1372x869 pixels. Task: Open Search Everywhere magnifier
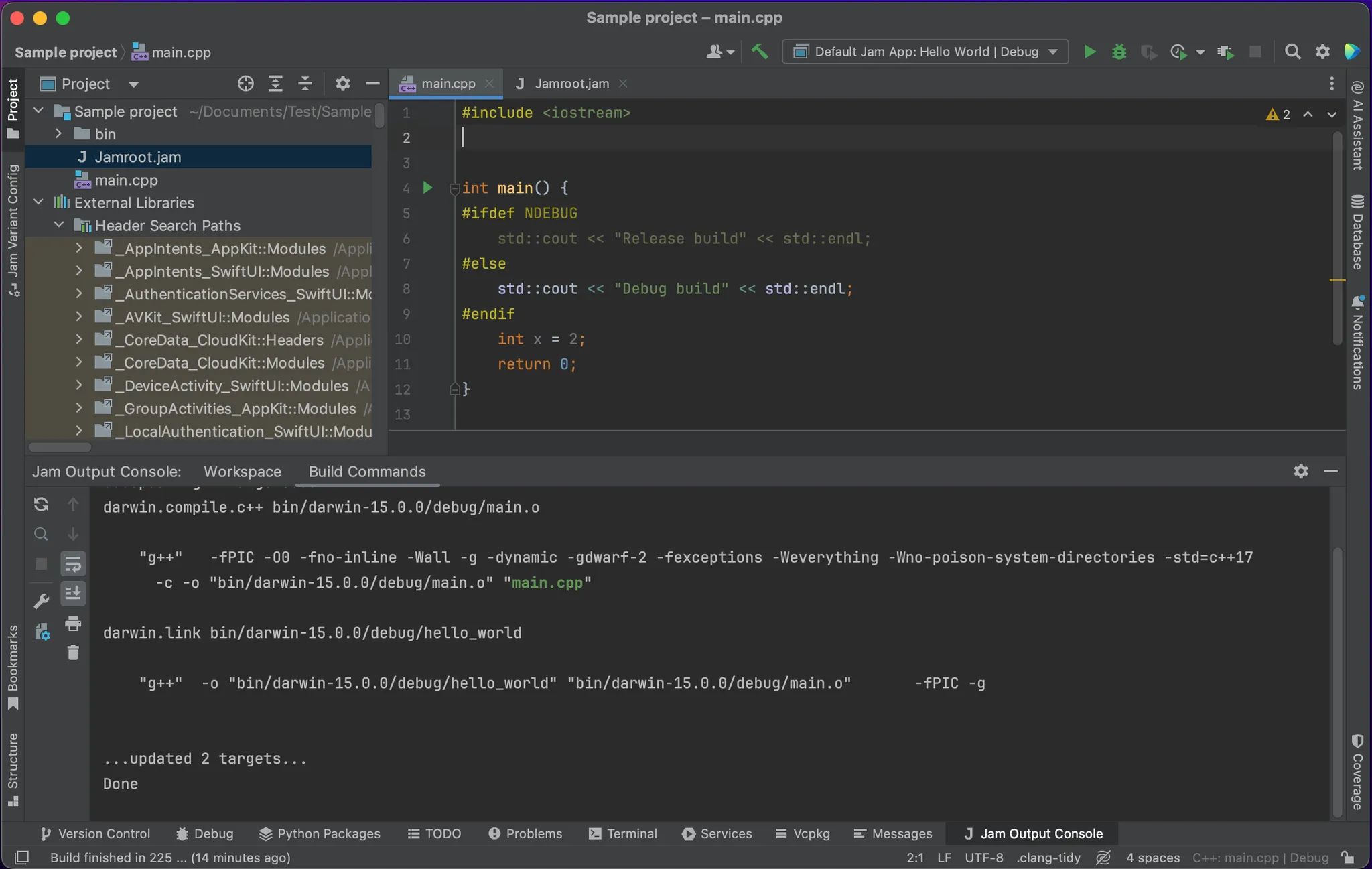click(x=1292, y=52)
